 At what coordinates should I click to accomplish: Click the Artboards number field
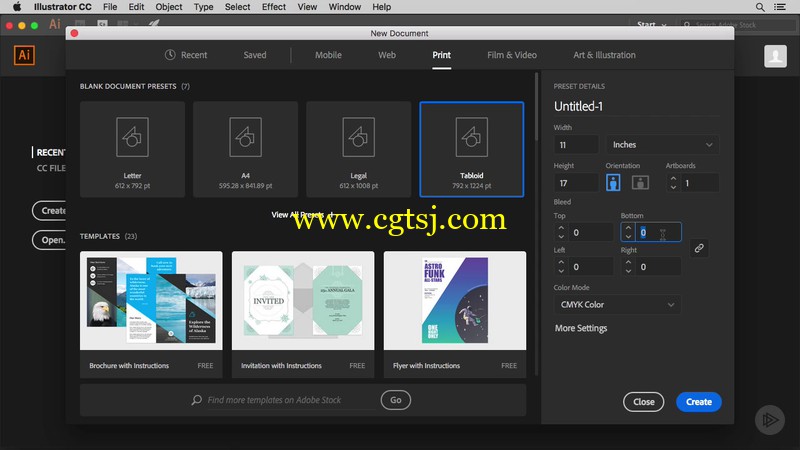click(699, 183)
